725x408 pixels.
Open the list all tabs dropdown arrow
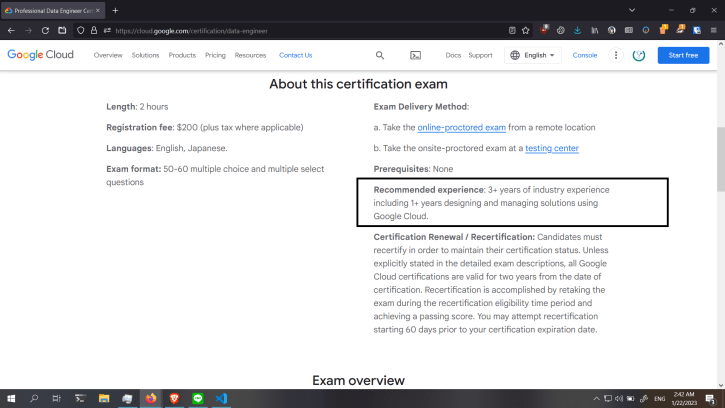pos(632,10)
